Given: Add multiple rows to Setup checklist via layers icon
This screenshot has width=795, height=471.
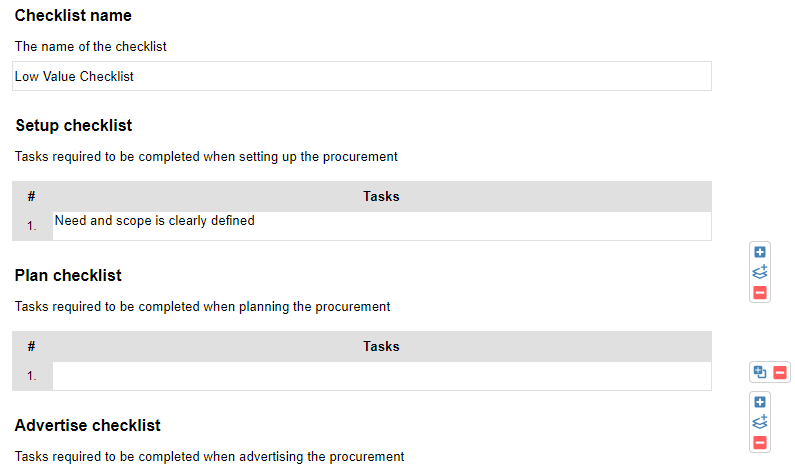Looking at the screenshot, I should [x=760, y=272].
